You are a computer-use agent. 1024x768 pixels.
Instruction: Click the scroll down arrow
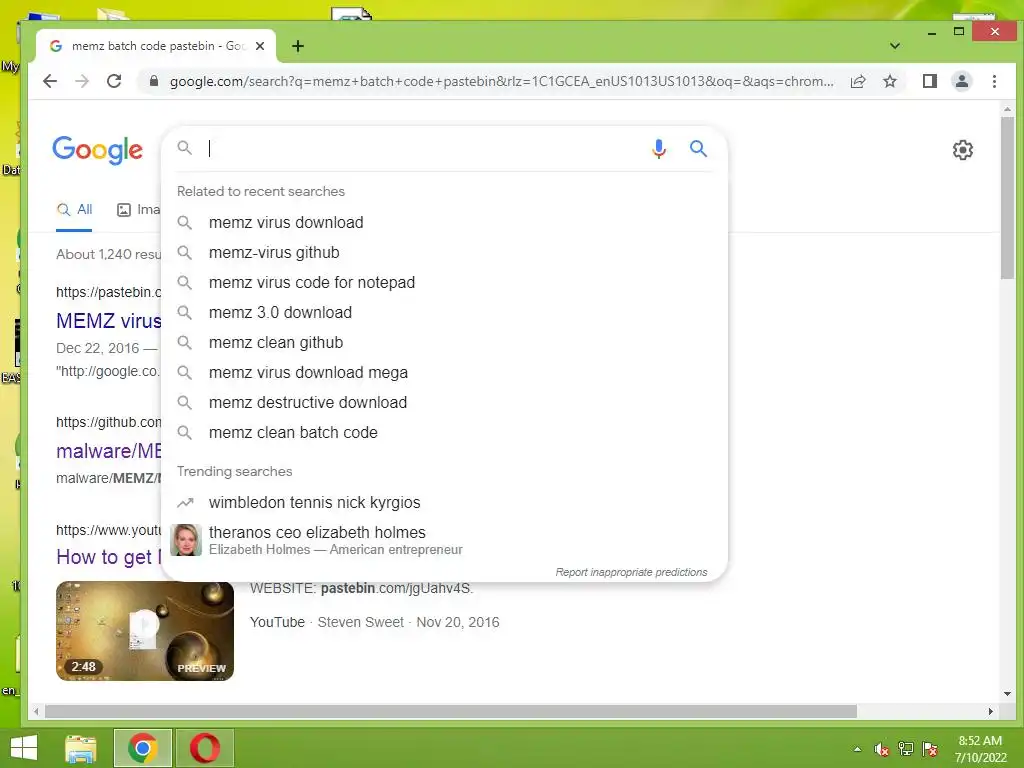coord(1007,694)
